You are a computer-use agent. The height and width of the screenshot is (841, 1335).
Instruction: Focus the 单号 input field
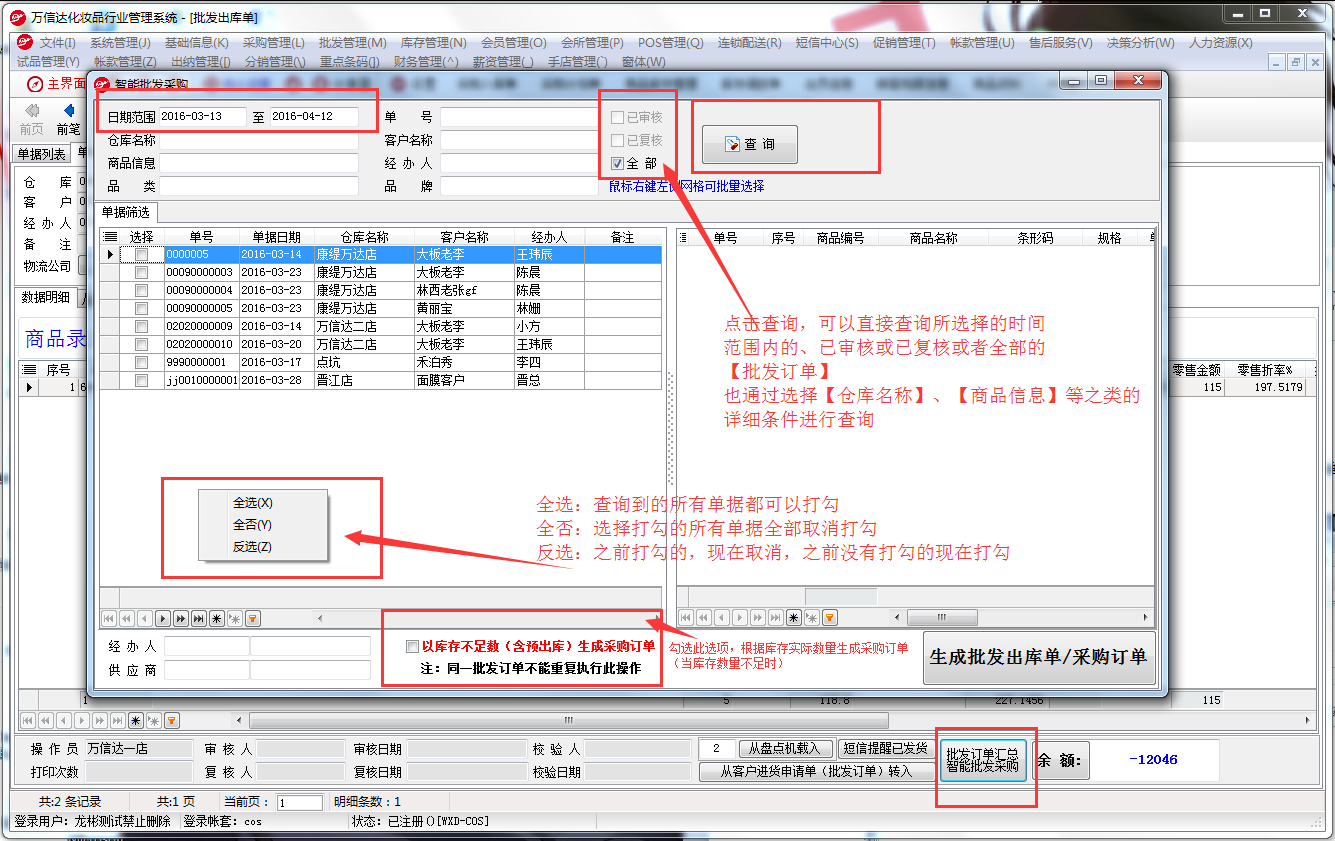[x=518, y=117]
